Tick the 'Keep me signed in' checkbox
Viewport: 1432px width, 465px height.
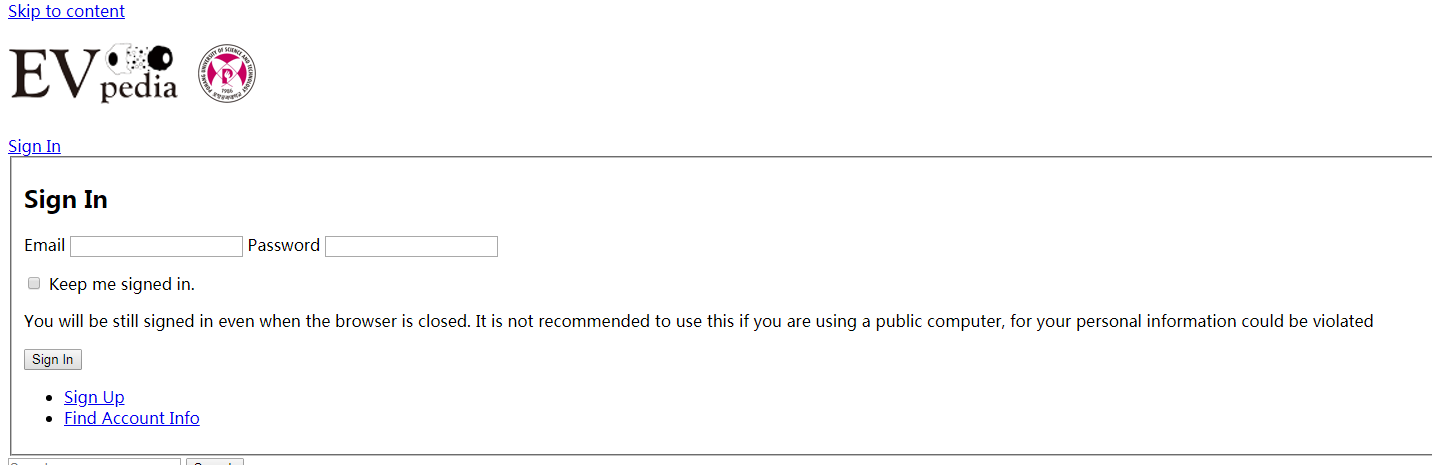[34, 284]
